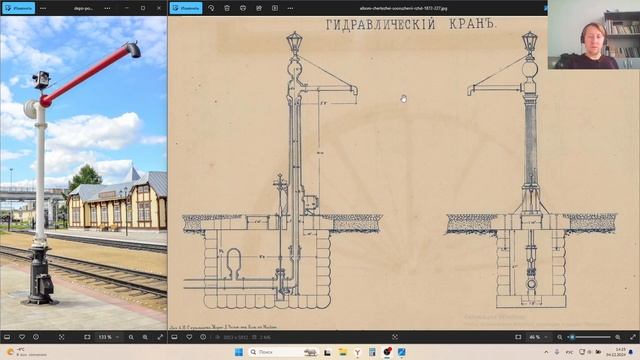This screenshot has height=360, width=640.
Task: Open clock and date in system tray
Action: pos(616,352)
